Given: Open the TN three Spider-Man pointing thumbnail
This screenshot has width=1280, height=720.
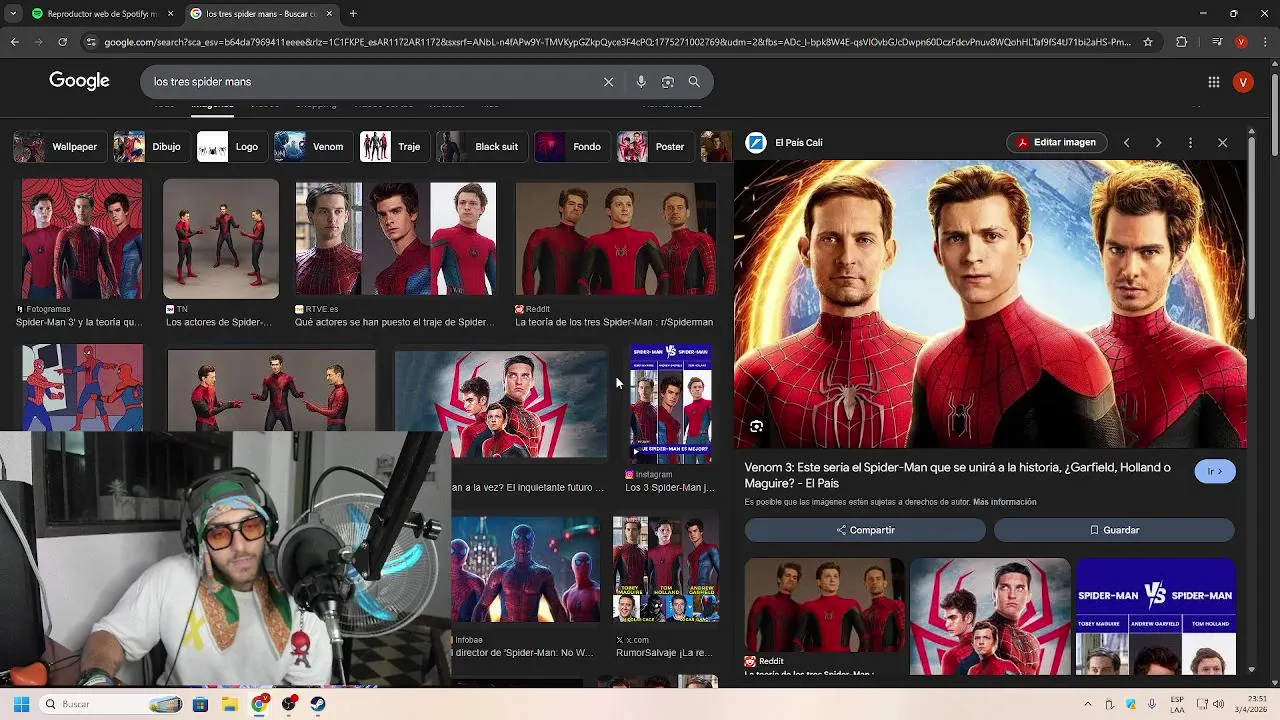Looking at the screenshot, I should [x=221, y=239].
